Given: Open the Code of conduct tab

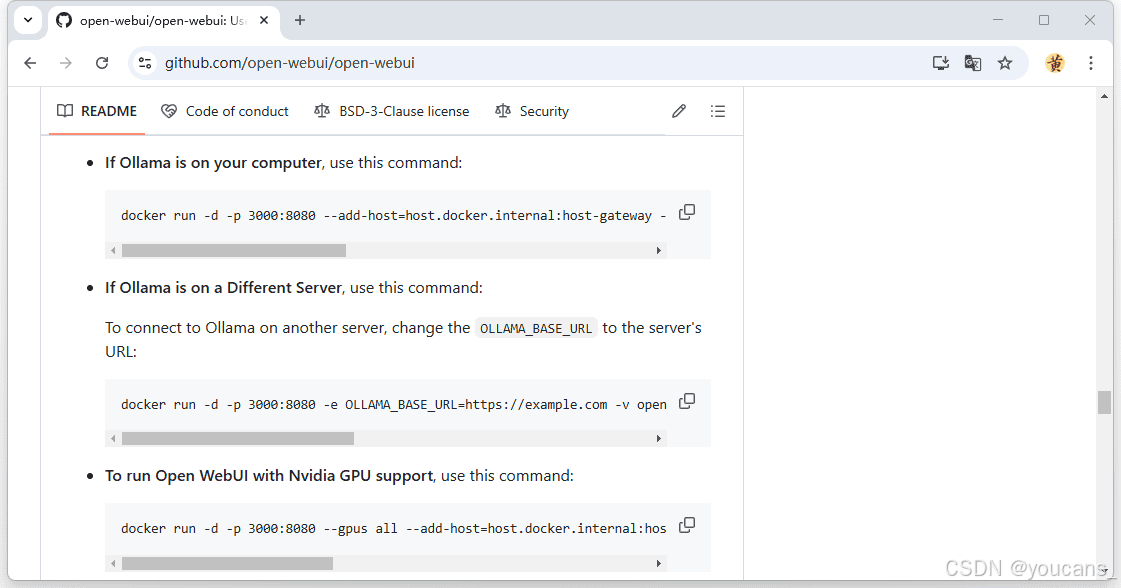Looking at the screenshot, I should 224,111.
